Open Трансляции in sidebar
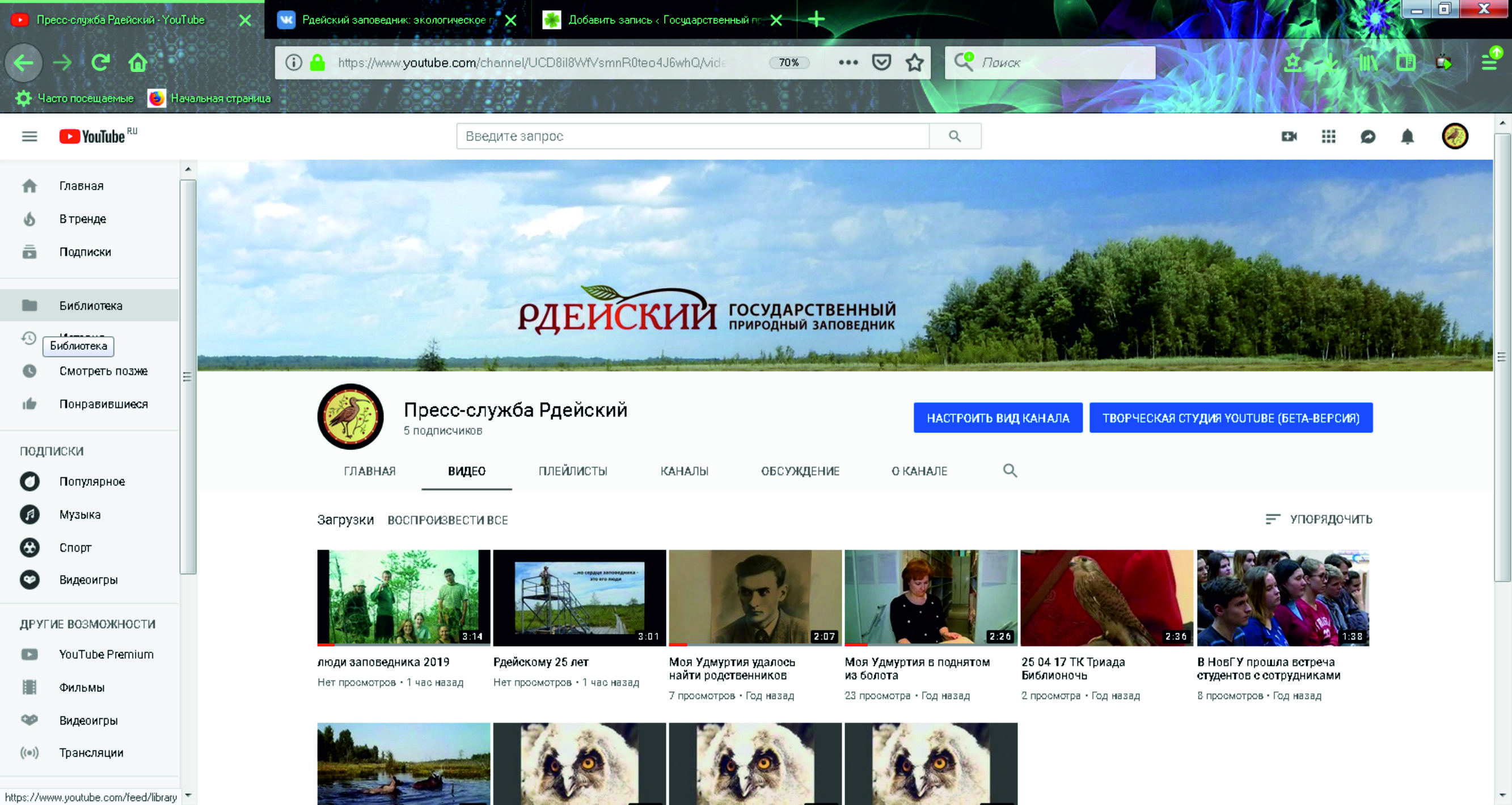This screenshot has height=805, width=1512. point(89,753)
